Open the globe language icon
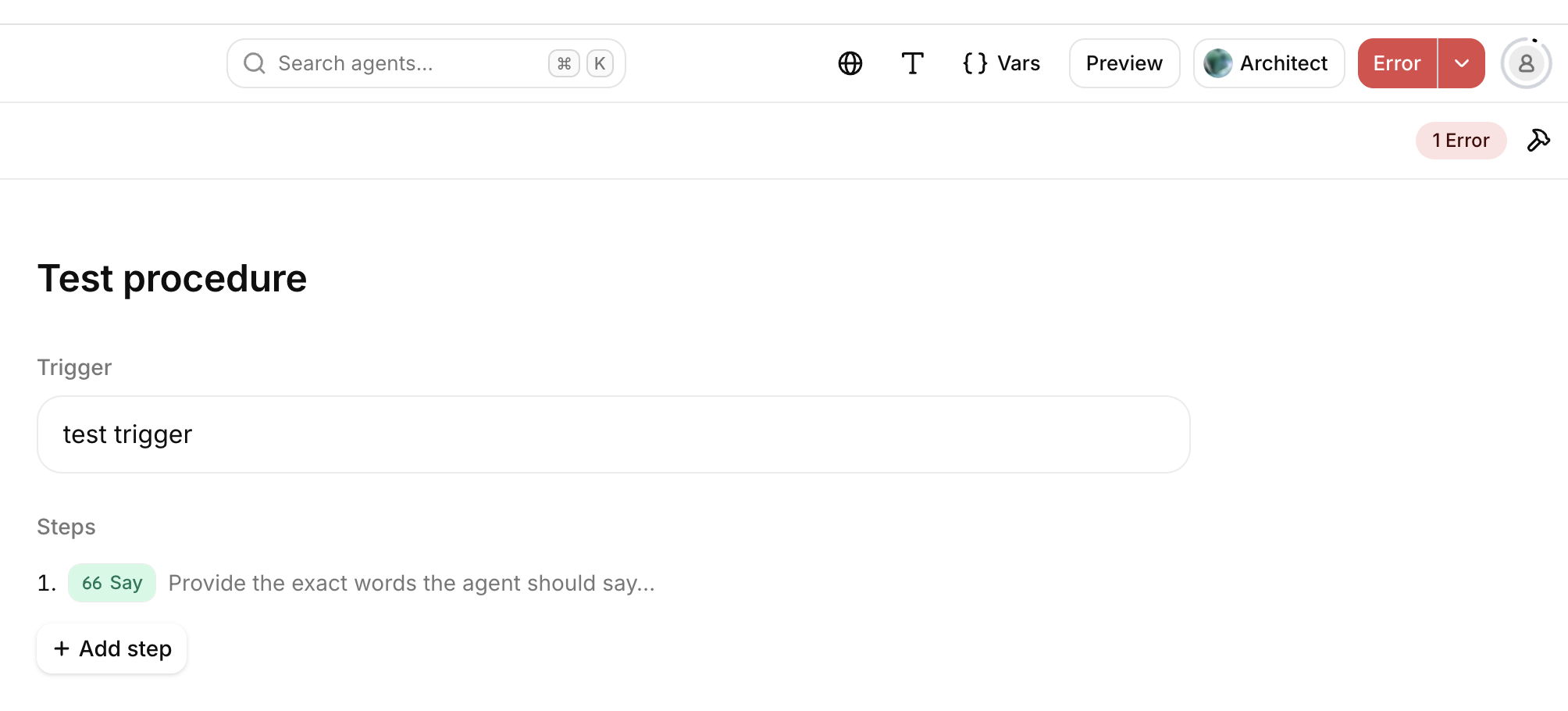Image resolution: width=1568 pixels, height=711 pixels. (850, 63)
